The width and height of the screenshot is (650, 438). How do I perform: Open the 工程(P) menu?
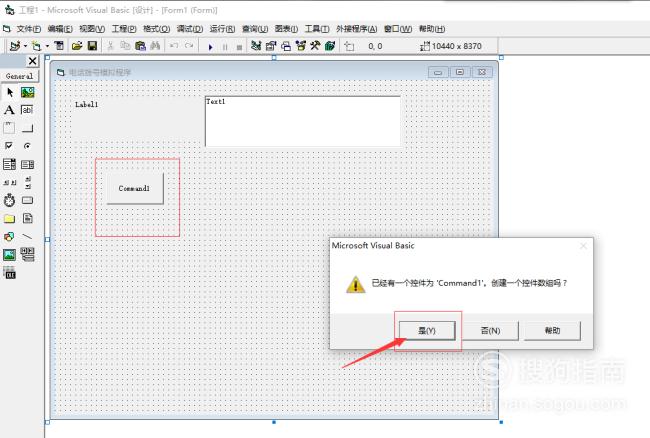124,29
